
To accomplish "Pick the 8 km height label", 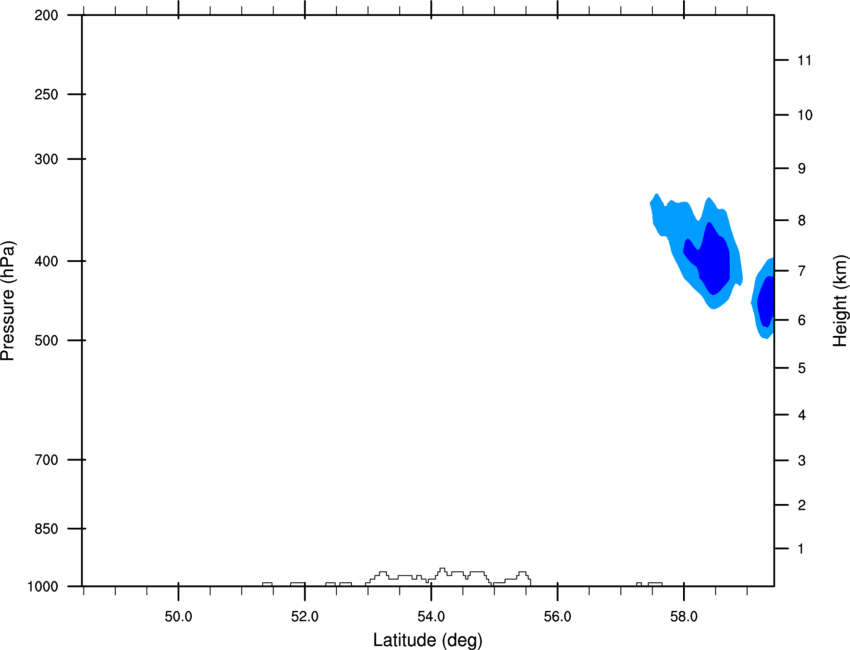I will [802, 221].
